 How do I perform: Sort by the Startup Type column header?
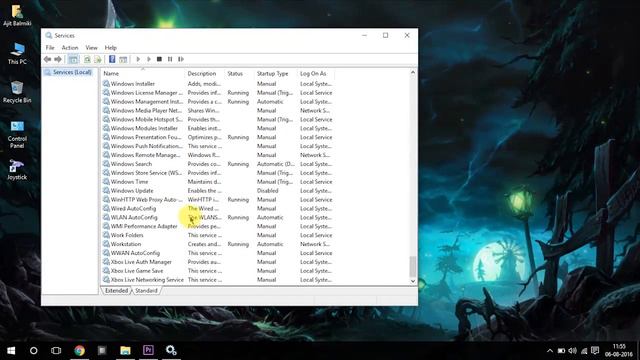pyautogui.click(x=276, y=73)
